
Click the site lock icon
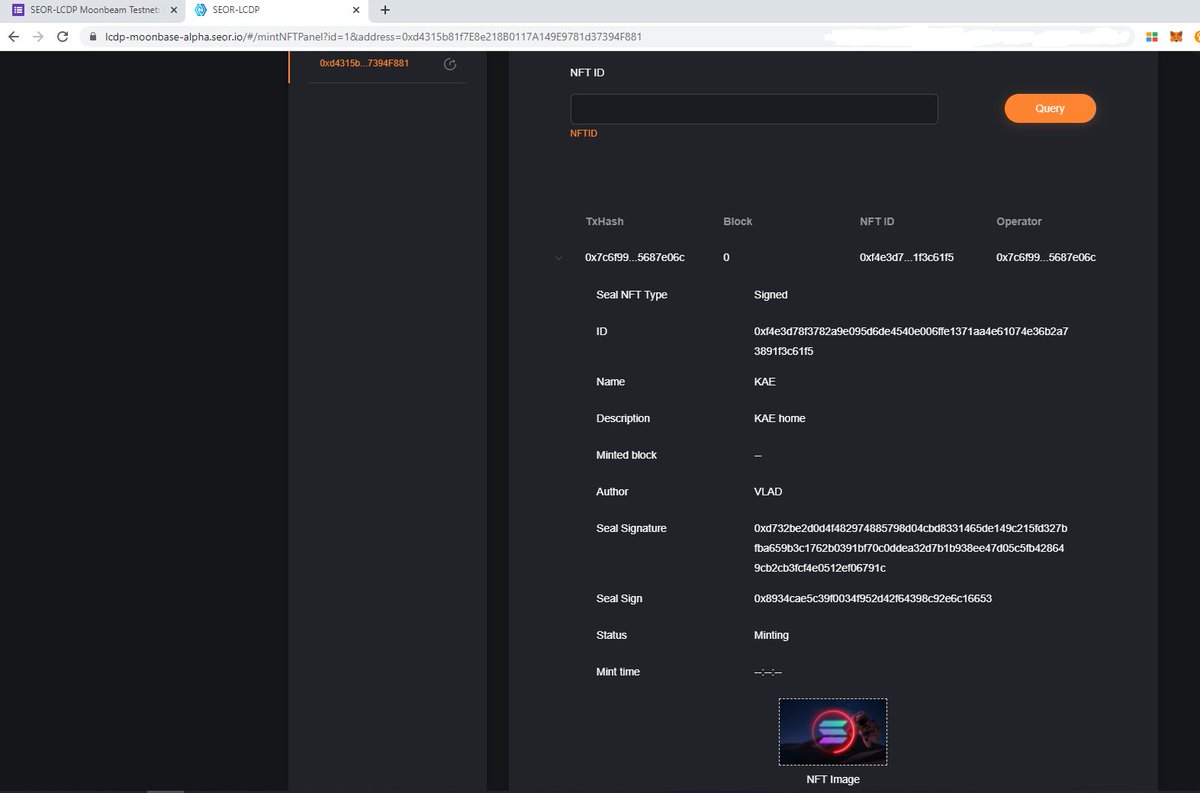click(93, 36)
